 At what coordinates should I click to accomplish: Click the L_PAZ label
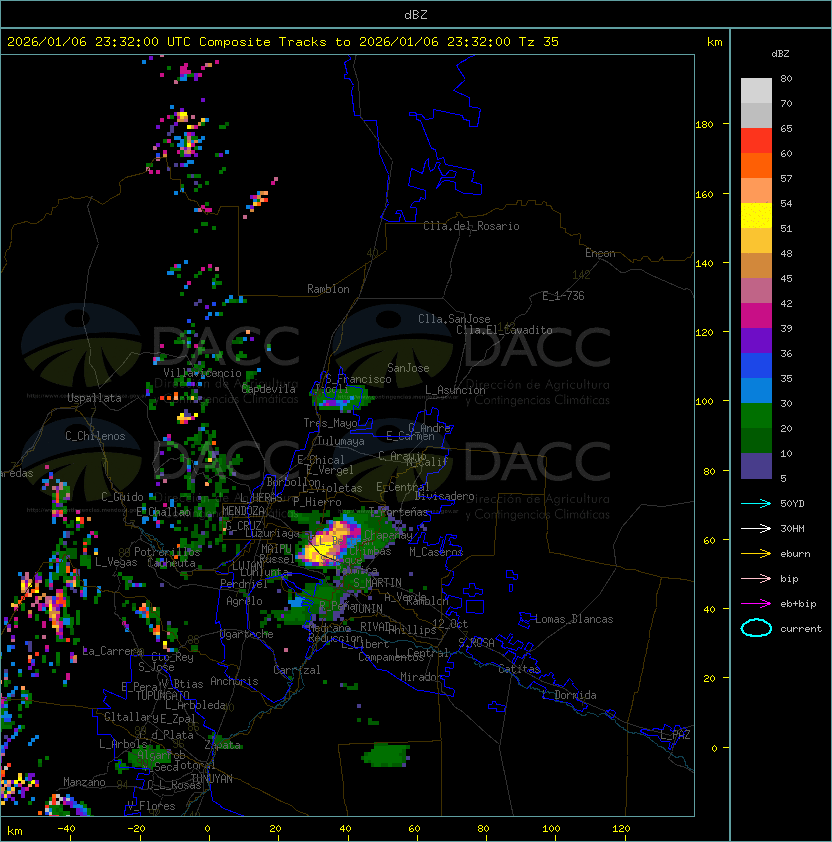[x=675, y=735]
